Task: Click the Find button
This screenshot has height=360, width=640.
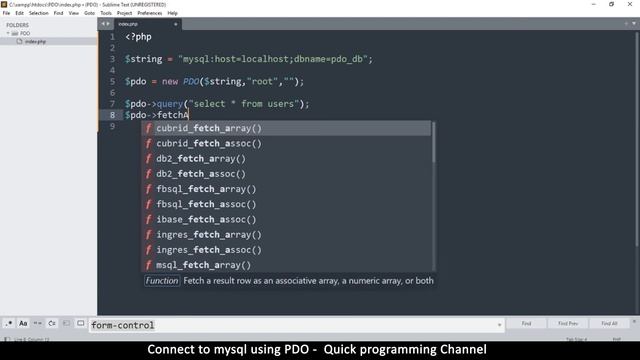Action: pos(527,324)
